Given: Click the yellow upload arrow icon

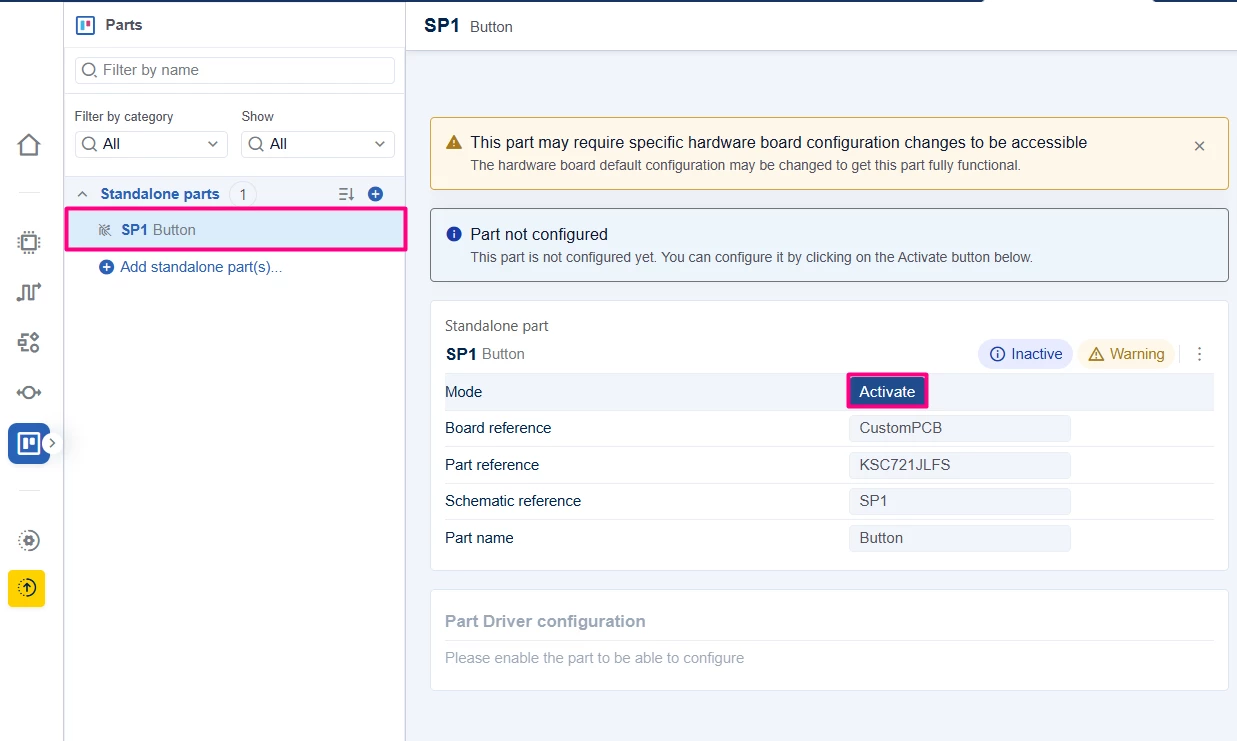Looking at the screenshot, I should [x=27, y=588].
